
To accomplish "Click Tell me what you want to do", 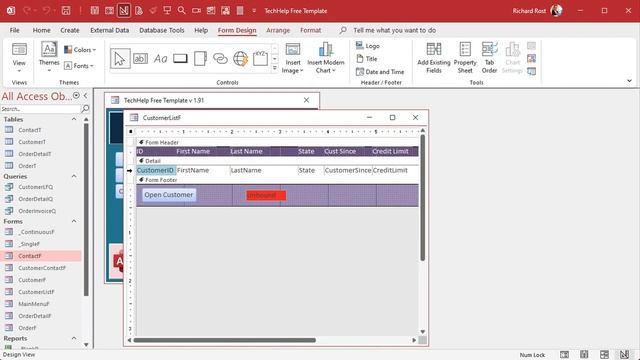I will pyautogui.click(x=394, y=30).
